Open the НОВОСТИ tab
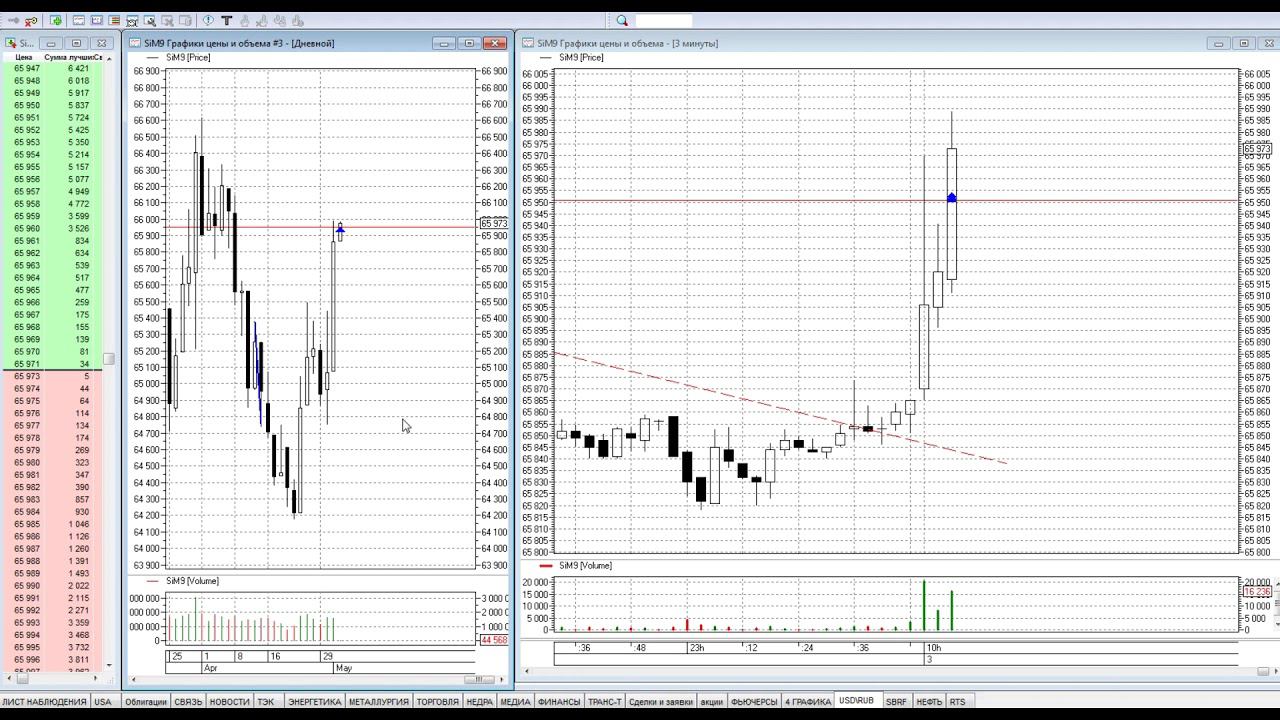This screenshot has width=1280, height=720. (230, 702)
